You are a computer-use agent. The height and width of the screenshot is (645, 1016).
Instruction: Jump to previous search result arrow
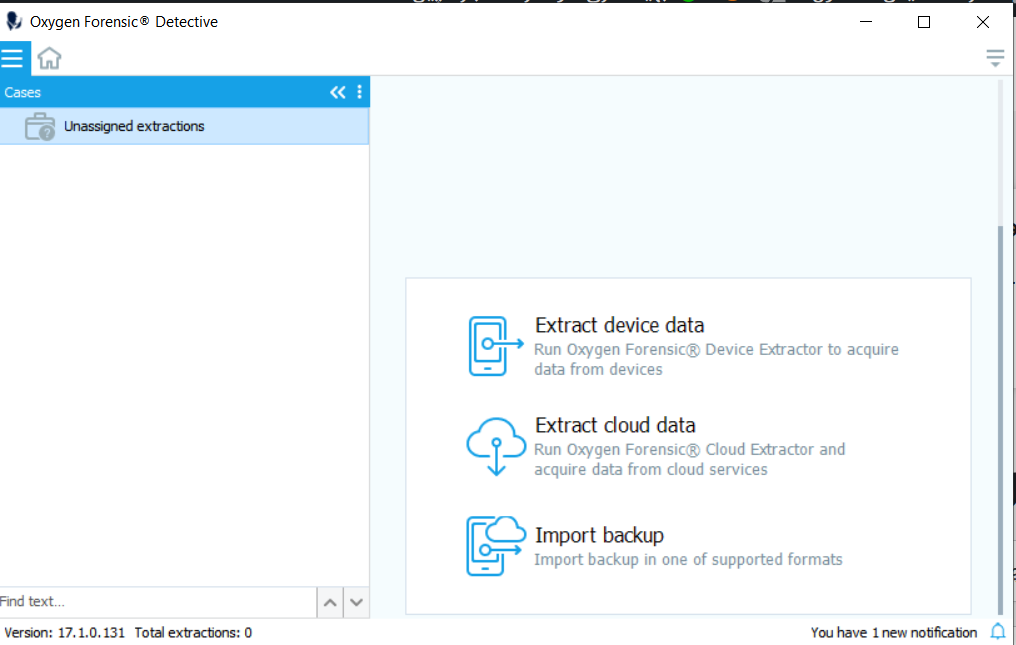point(330,602)
